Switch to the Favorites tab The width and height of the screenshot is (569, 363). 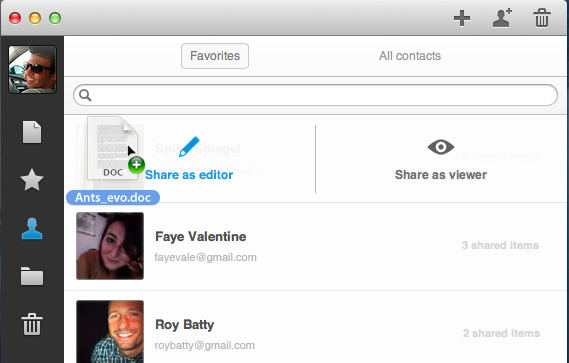click(215, 56)
